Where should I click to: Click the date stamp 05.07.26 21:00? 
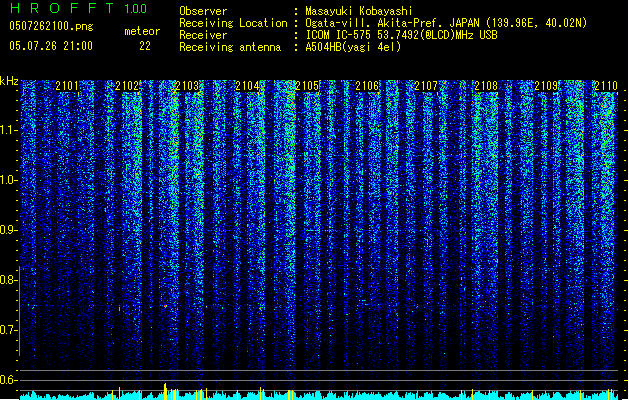click(51, 46)
